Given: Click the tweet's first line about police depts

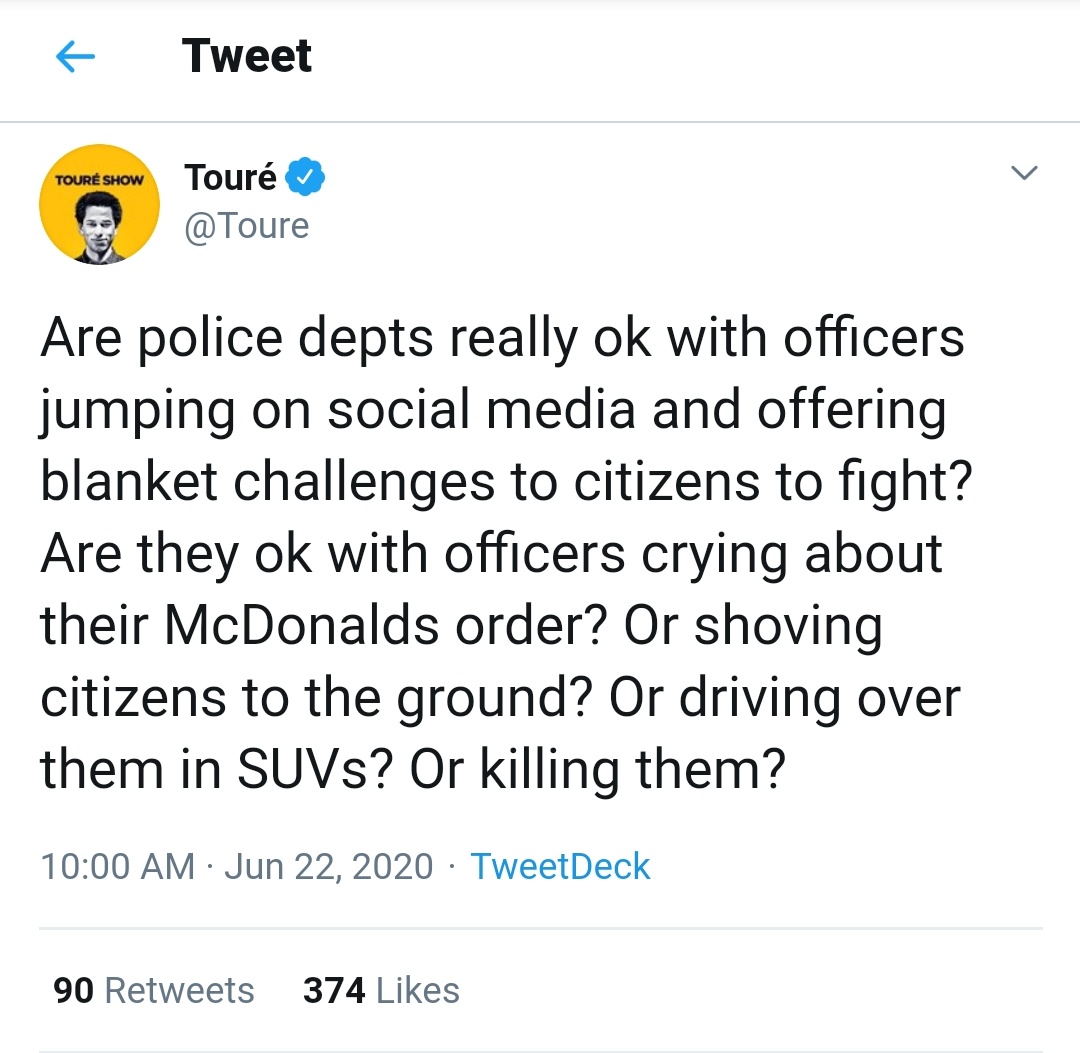Looking at the screenshot, I should pyautogui.click(x=502, y=339).
